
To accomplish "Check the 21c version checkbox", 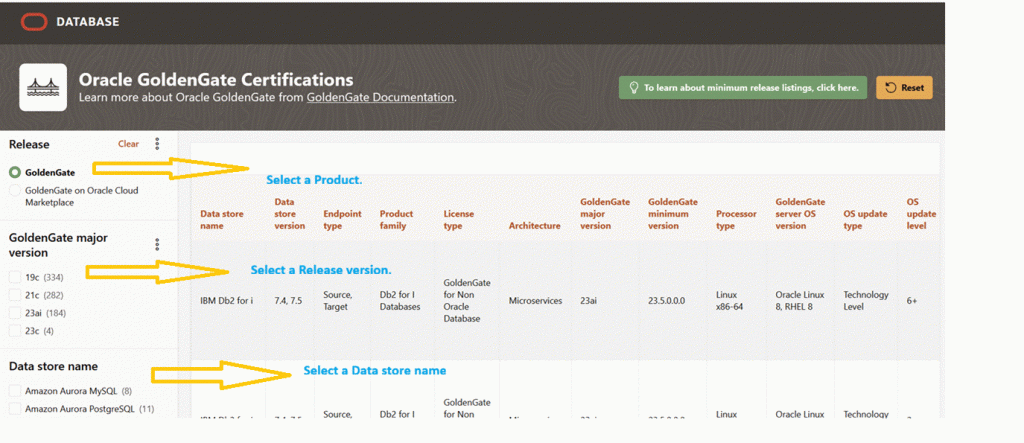I will pos(15,295).
